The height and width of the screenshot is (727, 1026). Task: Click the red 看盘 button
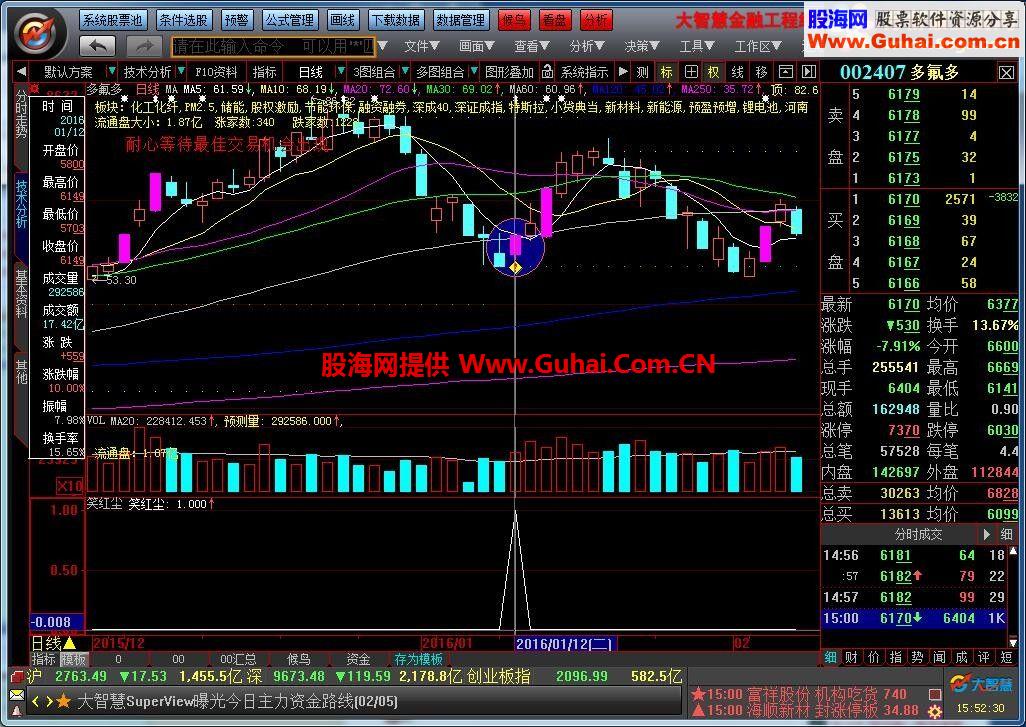[555, 20]
